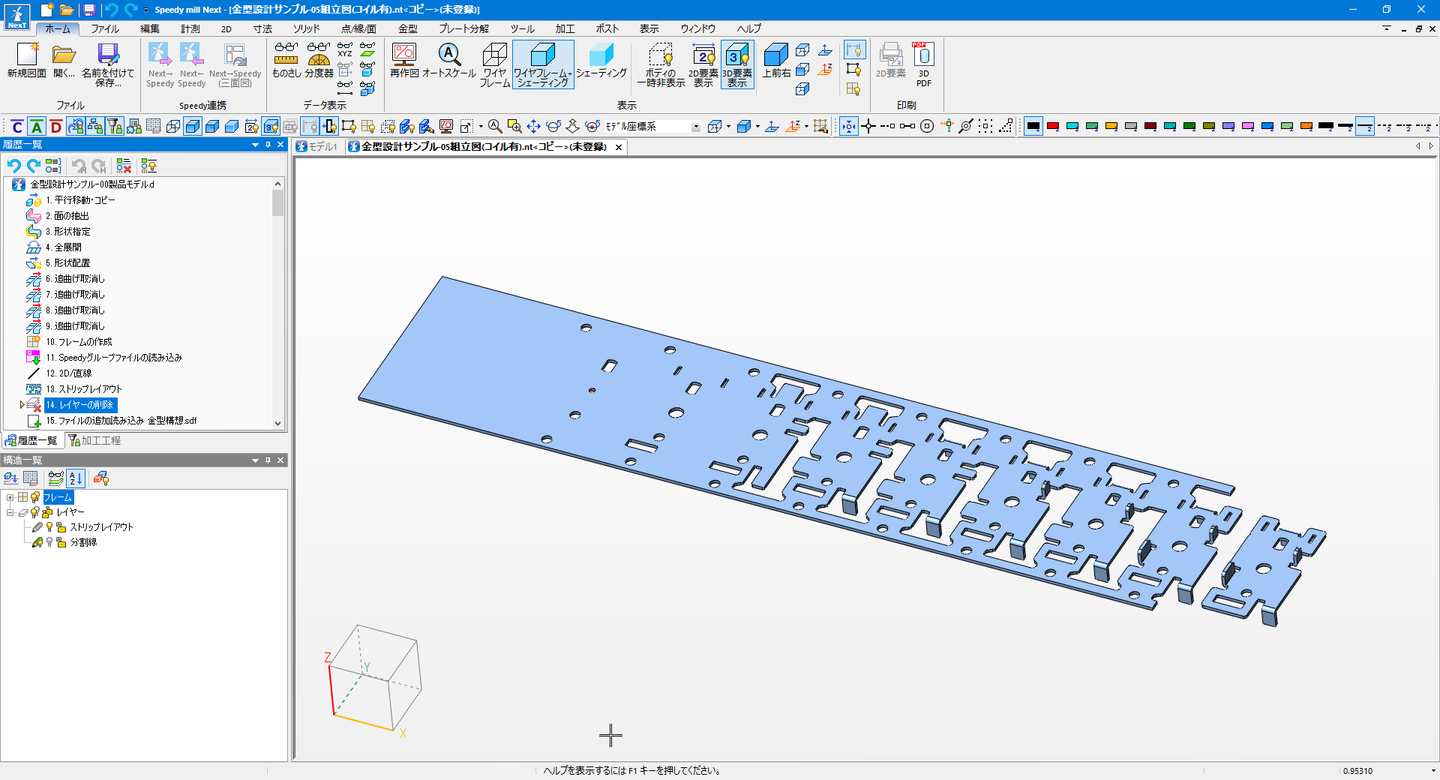Click the ワイヤフレーム wireframe display icon
Screen dimensions: 1440x780
click(494, 64)
